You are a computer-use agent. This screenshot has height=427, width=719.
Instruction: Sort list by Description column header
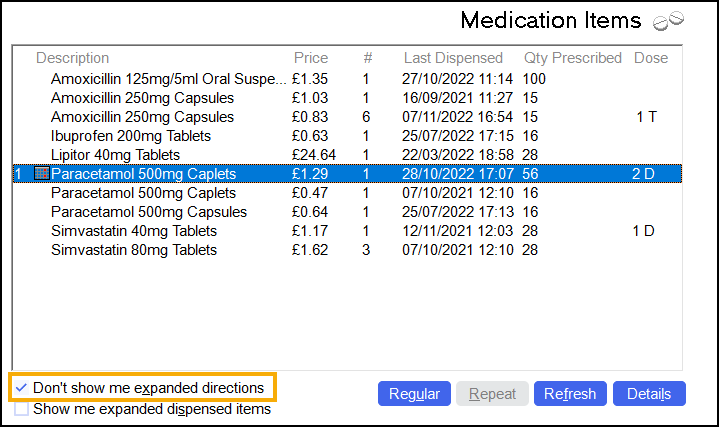tap(72, 58)
